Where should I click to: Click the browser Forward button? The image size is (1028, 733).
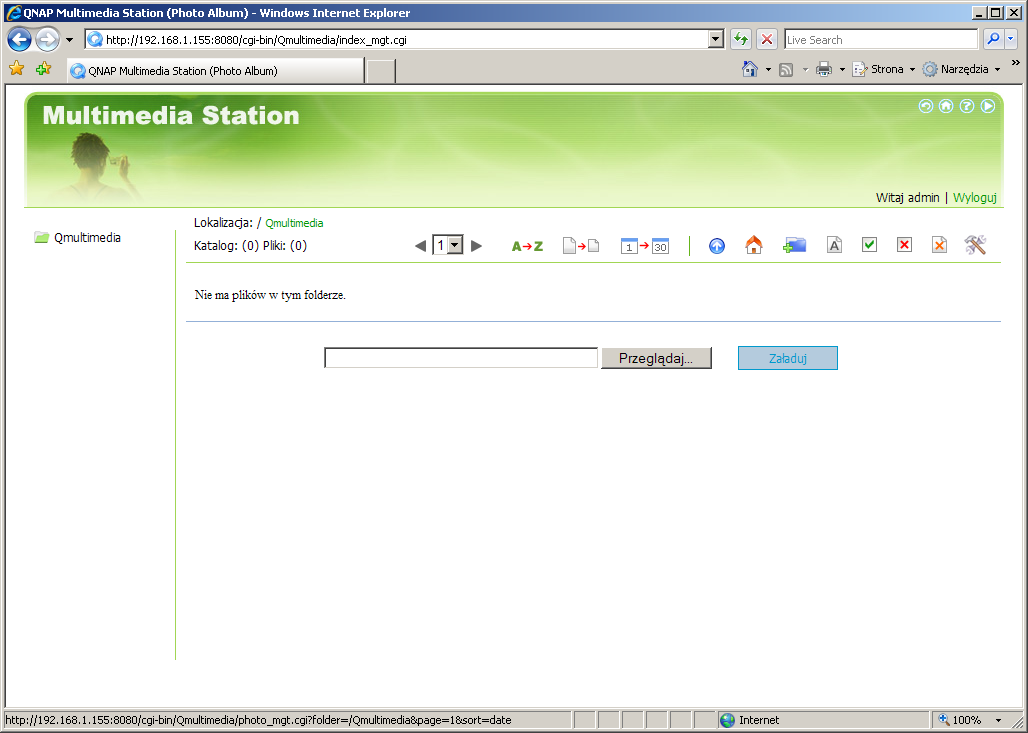47,39
